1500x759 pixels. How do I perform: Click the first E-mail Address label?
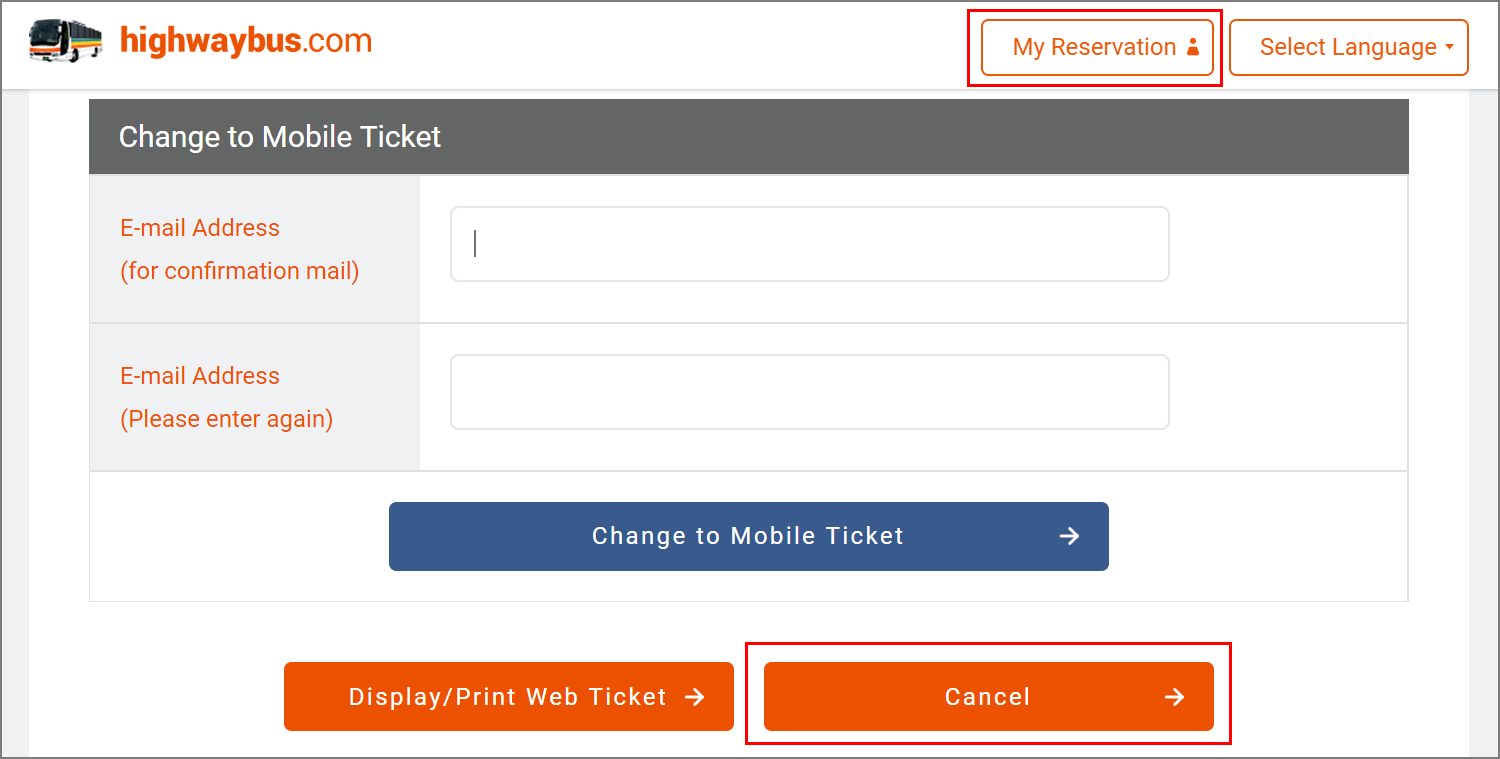pyautogui.click(x=200, y=228)
